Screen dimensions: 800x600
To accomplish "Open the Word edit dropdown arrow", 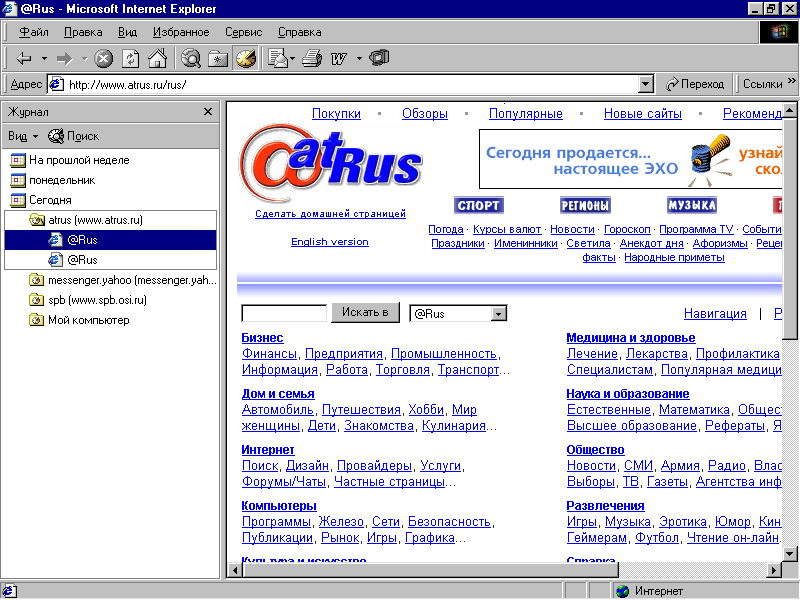I will click(x=359, y=59).
